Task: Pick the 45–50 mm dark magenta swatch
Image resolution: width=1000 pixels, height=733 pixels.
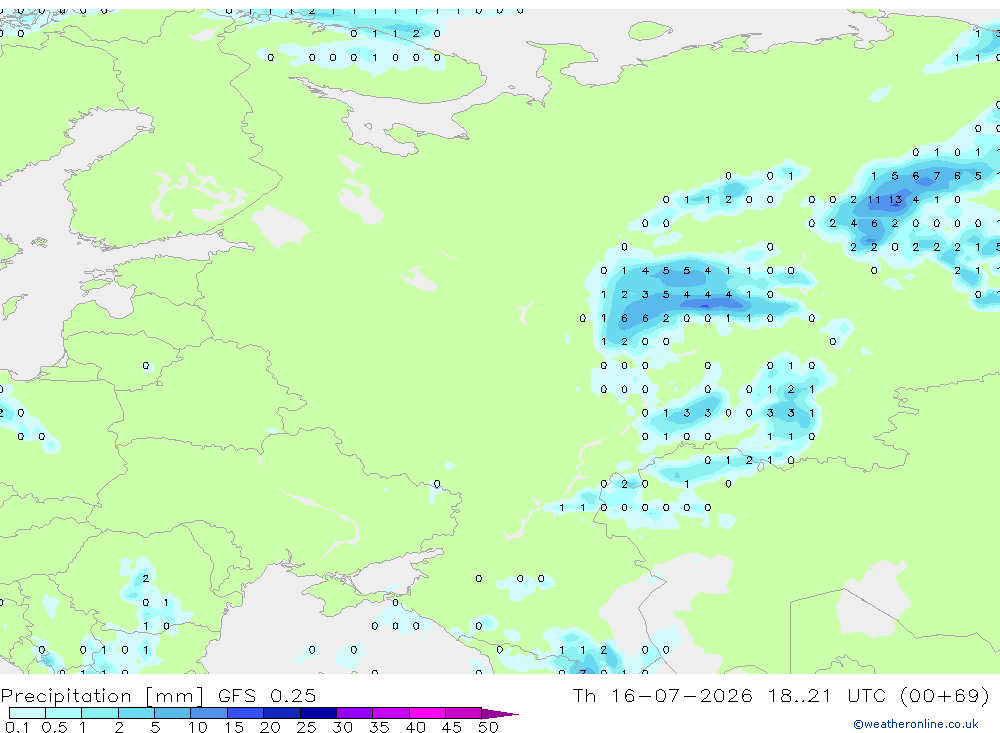Action: coord(464,713)
